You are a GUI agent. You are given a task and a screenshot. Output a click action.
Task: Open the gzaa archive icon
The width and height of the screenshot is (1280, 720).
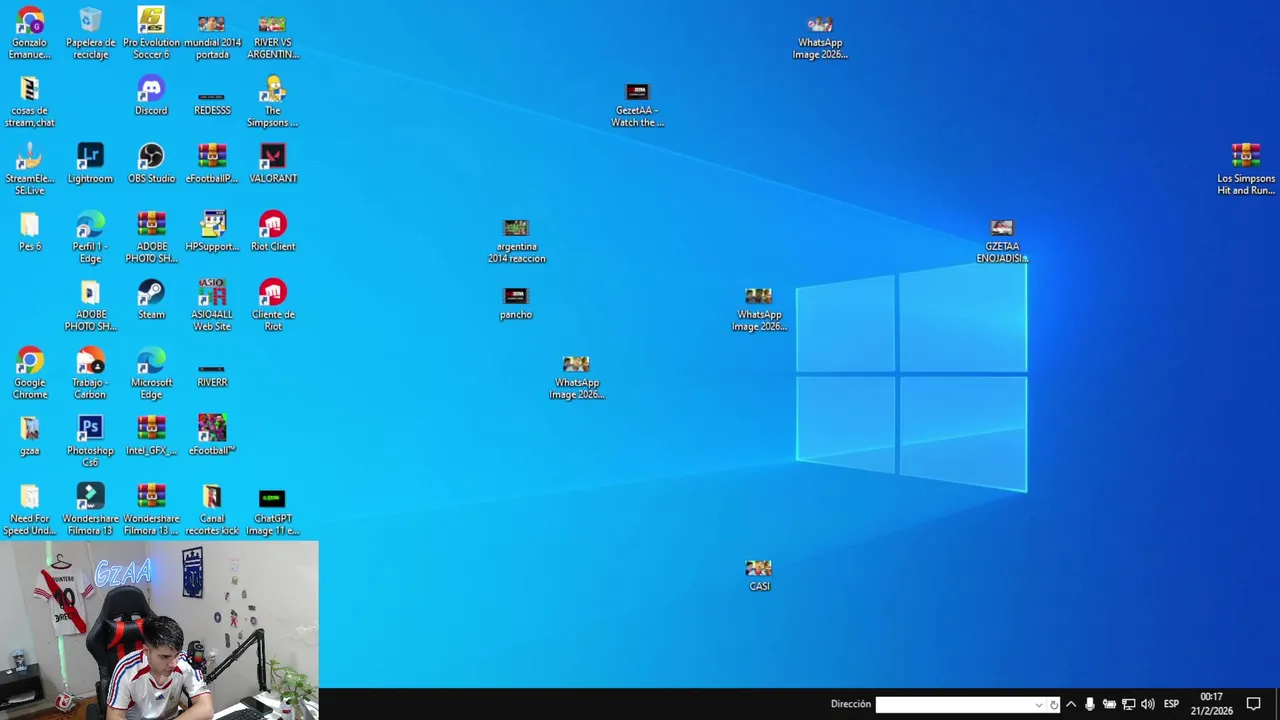pyautogui.click(x=30, y=435)
